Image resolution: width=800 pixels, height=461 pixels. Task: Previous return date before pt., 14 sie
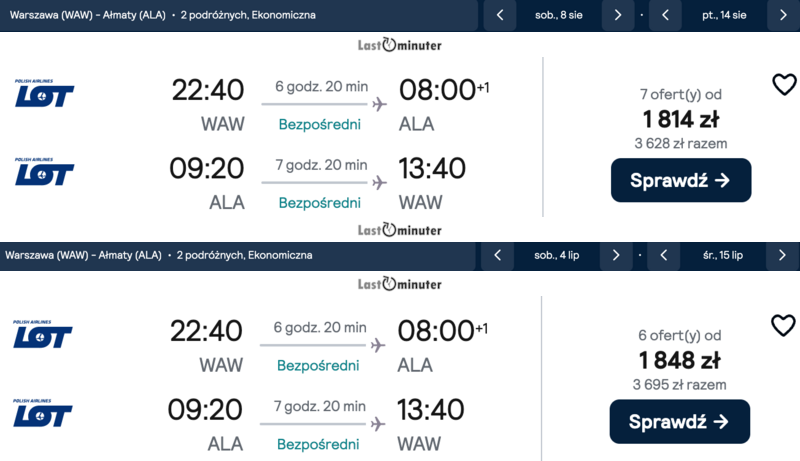click(664, 15)
